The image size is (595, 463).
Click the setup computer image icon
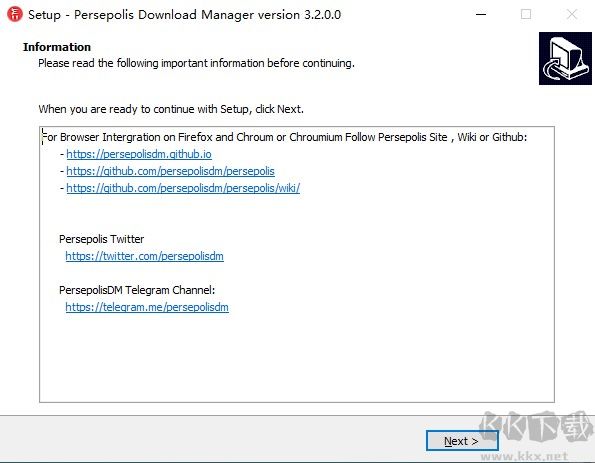click(565, 58)
